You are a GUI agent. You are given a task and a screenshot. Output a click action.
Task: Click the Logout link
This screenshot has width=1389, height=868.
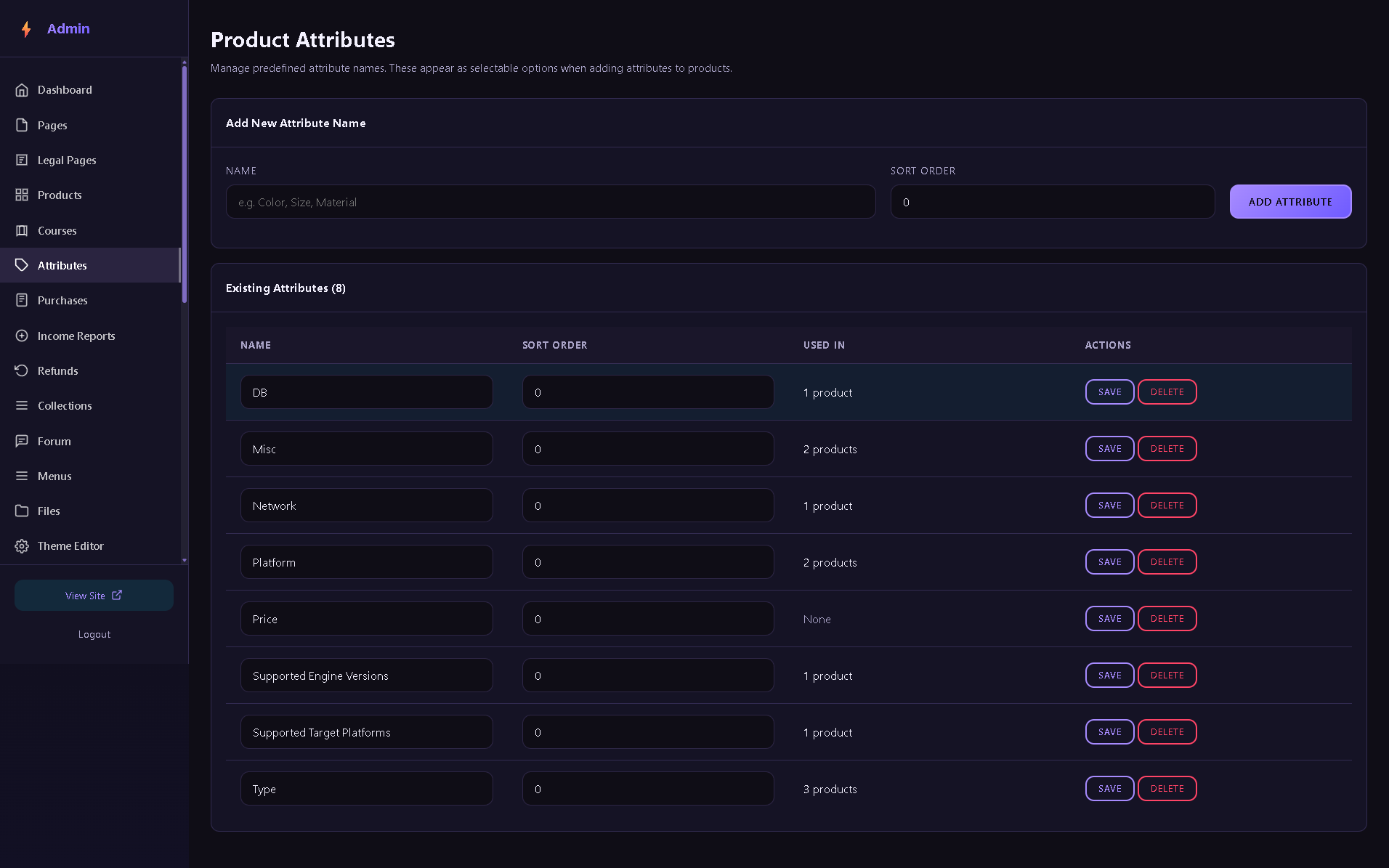click(x=94, y=634)
